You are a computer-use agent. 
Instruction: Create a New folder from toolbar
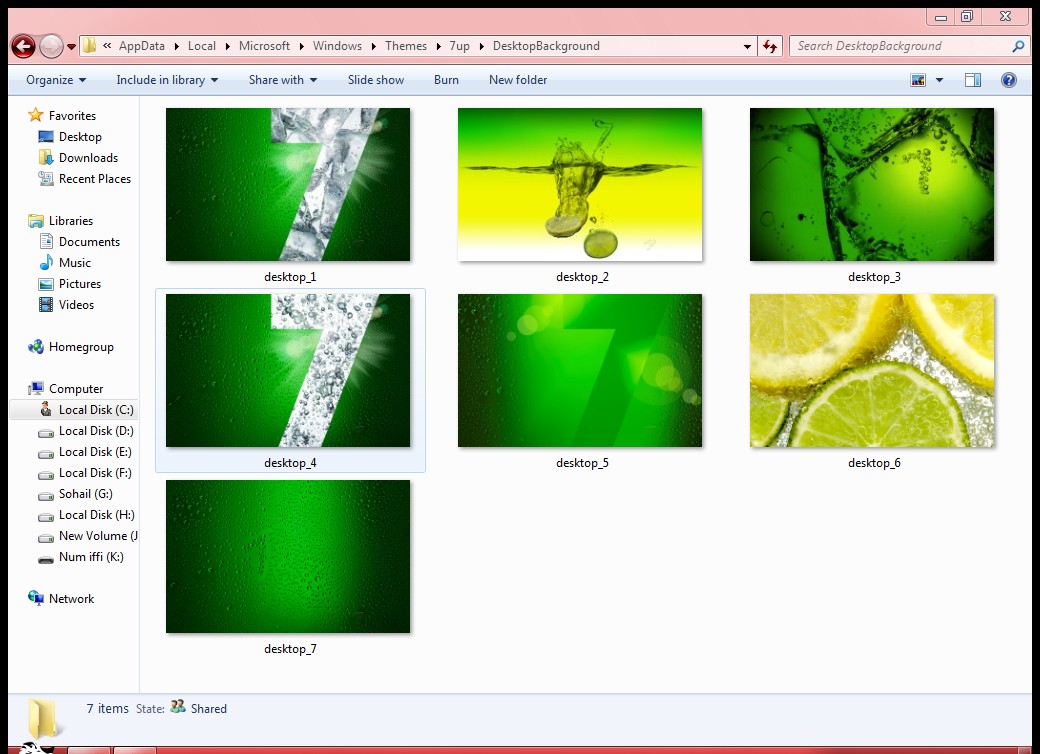518,80
